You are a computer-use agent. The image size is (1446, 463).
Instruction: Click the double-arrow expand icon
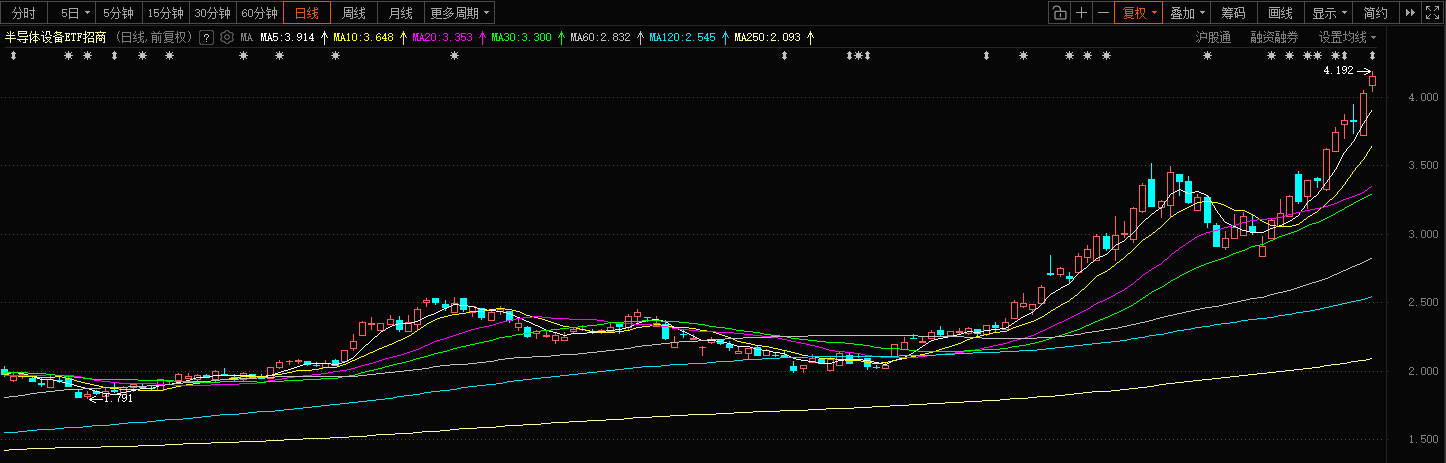click(1410, 13)
